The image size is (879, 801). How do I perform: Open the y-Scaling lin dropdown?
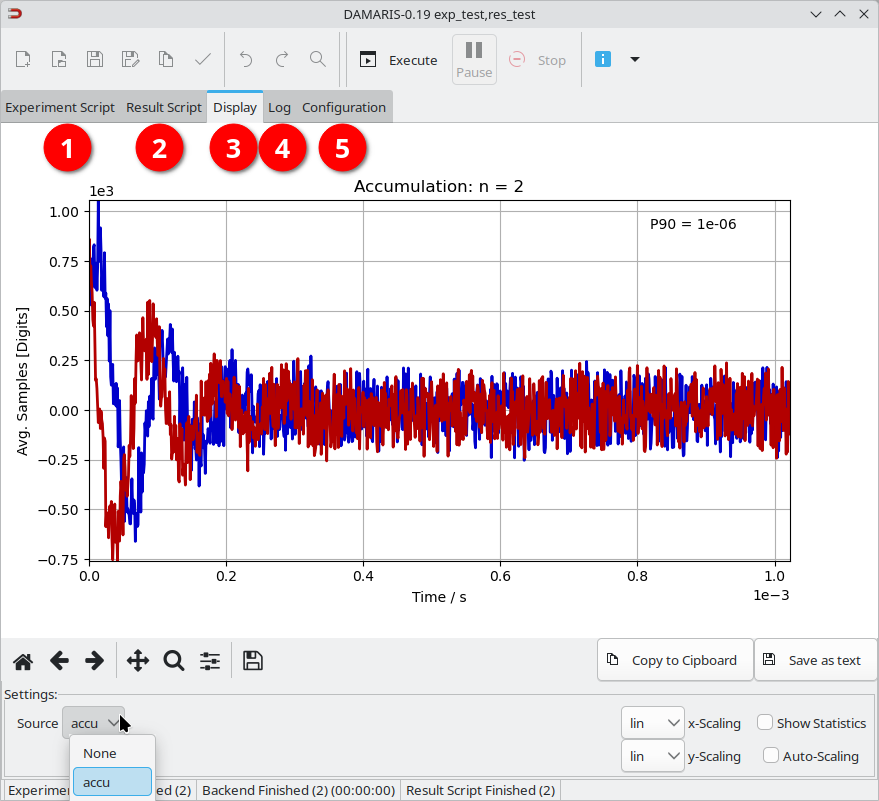(x=653, y=756)
